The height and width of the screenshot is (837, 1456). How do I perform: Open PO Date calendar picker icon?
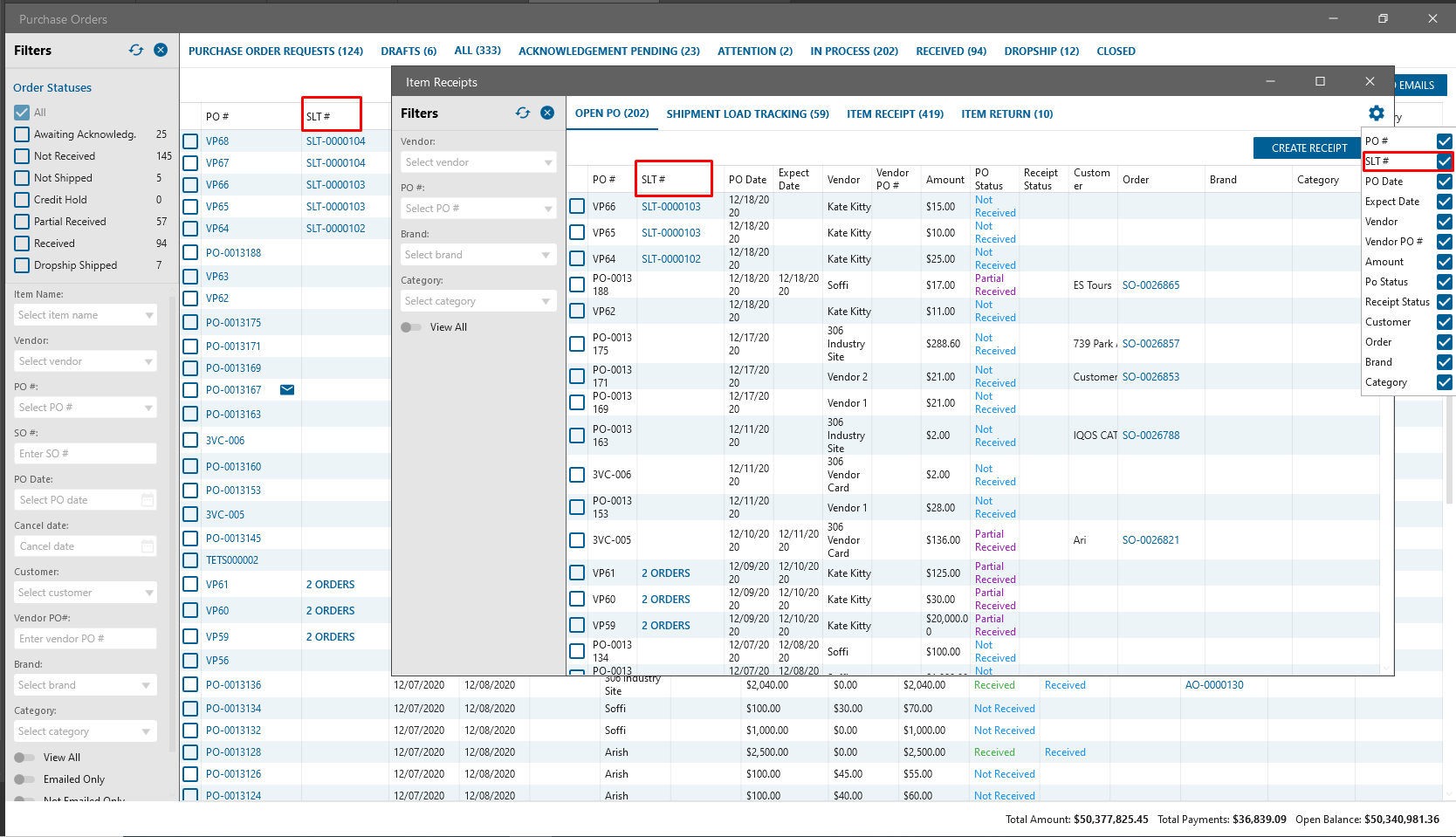point(148,500)
